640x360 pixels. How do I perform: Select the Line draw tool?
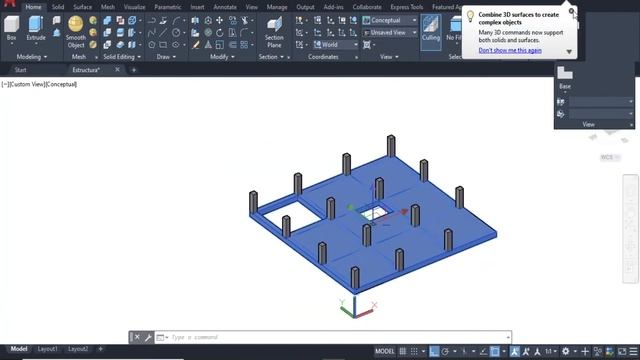163,32
